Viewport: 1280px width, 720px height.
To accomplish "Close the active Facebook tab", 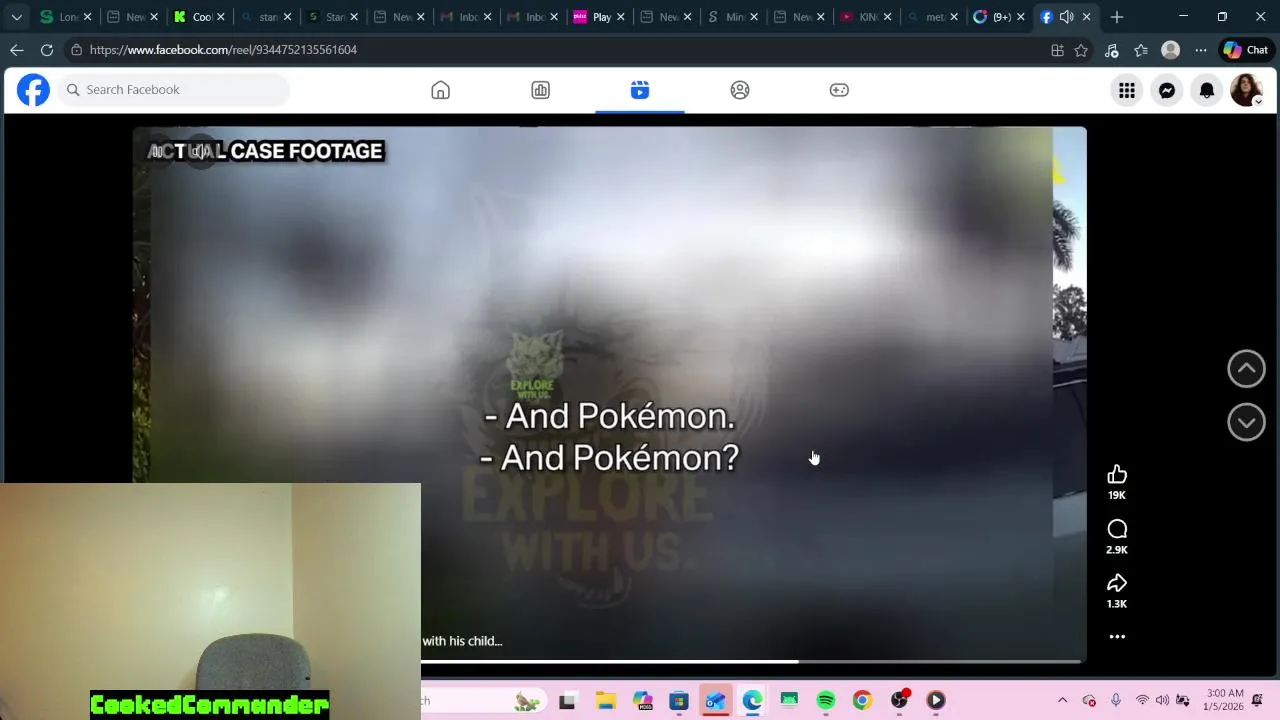I will pyautogui.click(x=1087, y=17).
